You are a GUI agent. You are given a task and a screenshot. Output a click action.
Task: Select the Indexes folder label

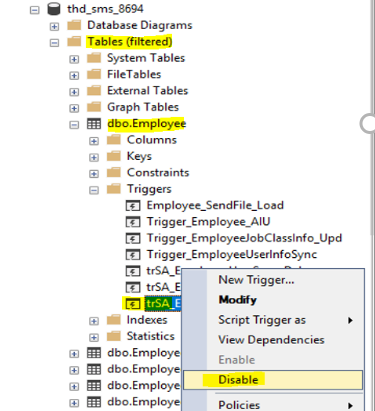pos(147,319)
